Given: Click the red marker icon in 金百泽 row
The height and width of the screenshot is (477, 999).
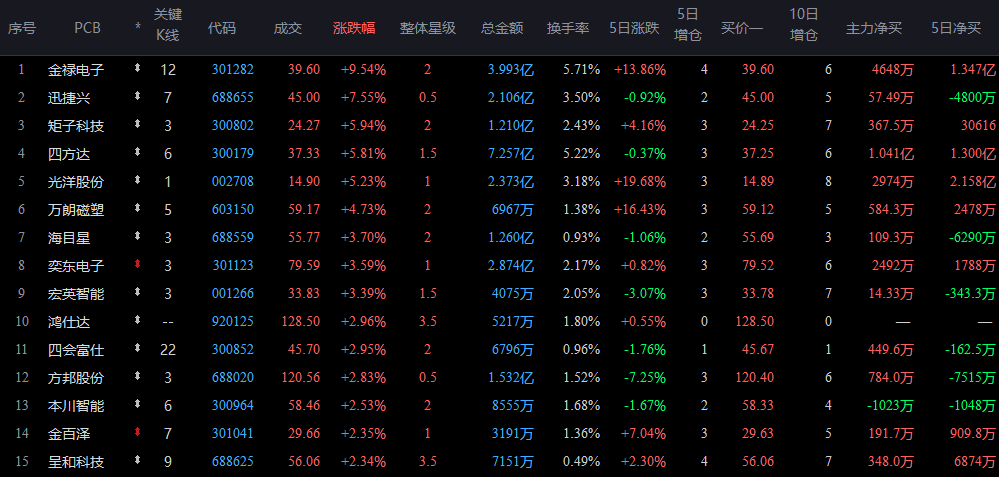Looking at the screenshot, I should [137, 432].
